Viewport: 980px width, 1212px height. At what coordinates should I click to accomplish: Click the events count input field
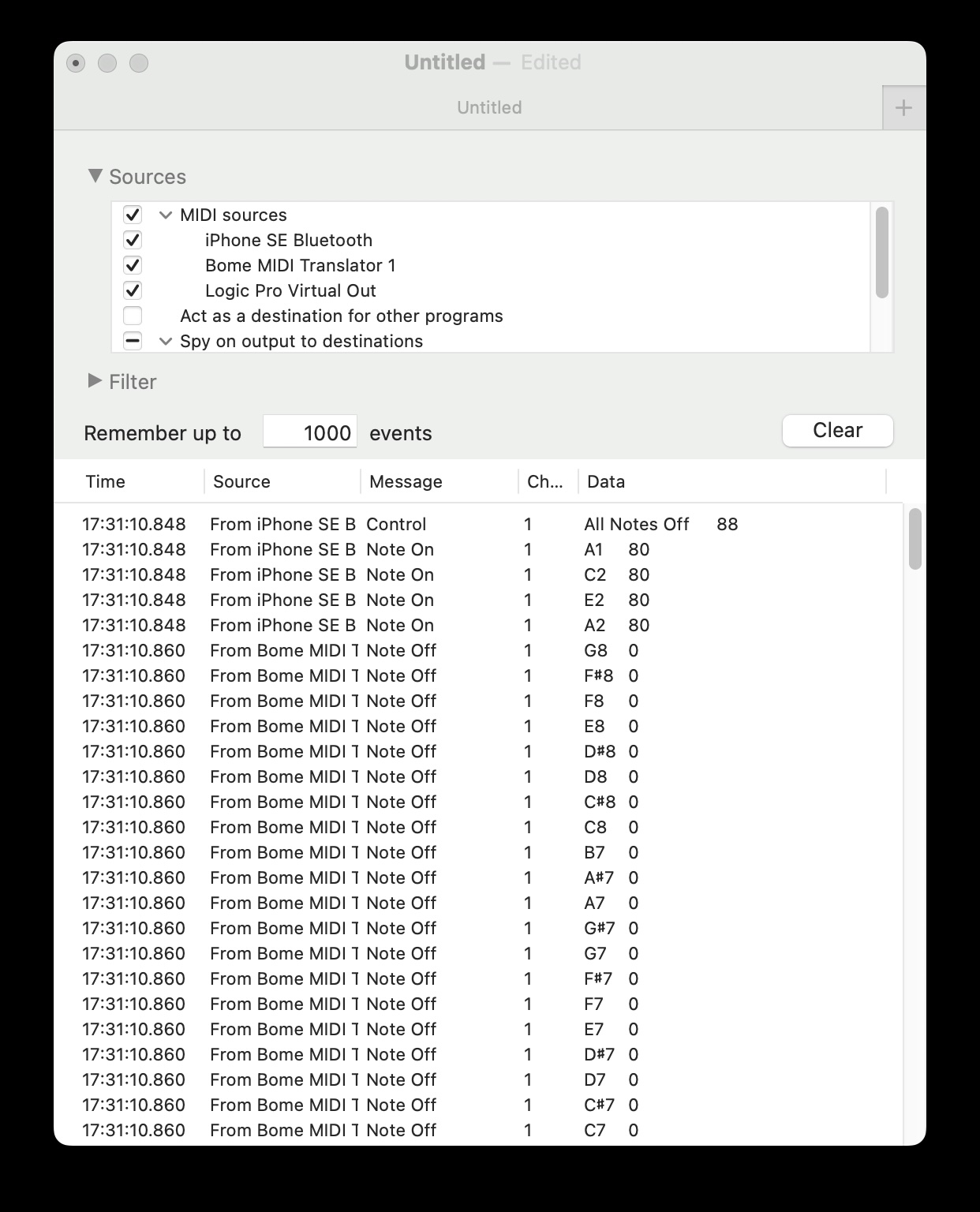pyautogui.click(x=310, y=432)
